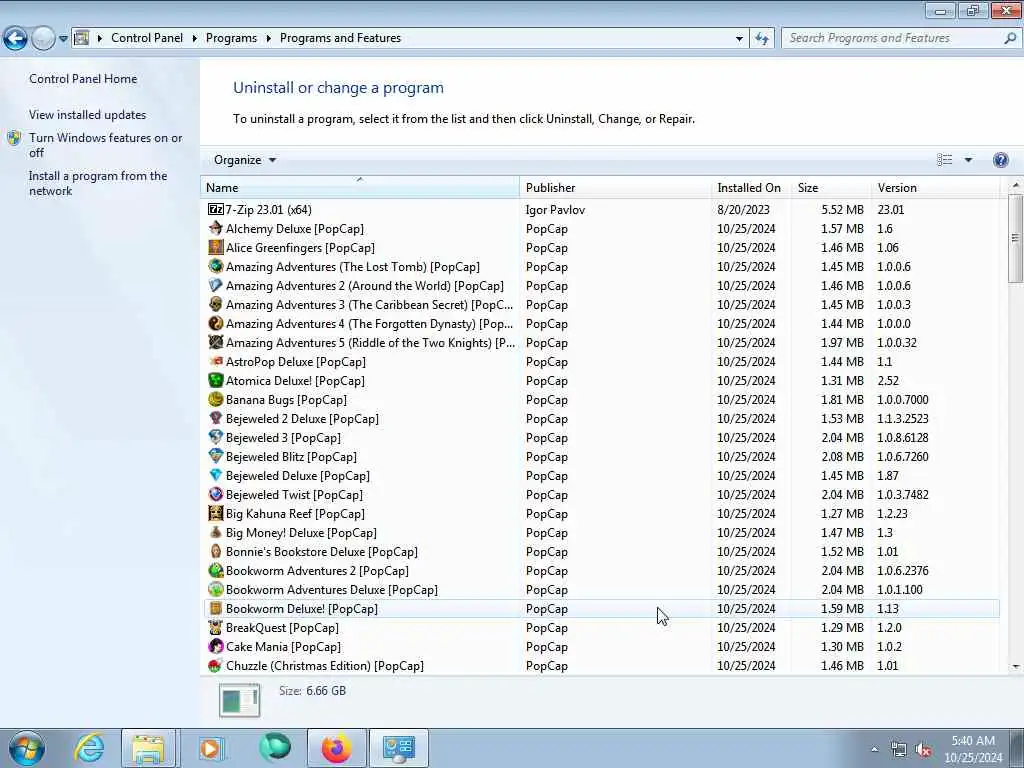Click the Big Kahuna Reef icon
Image resolution: width=1024 pixels, height=768 pixels.
216,513
